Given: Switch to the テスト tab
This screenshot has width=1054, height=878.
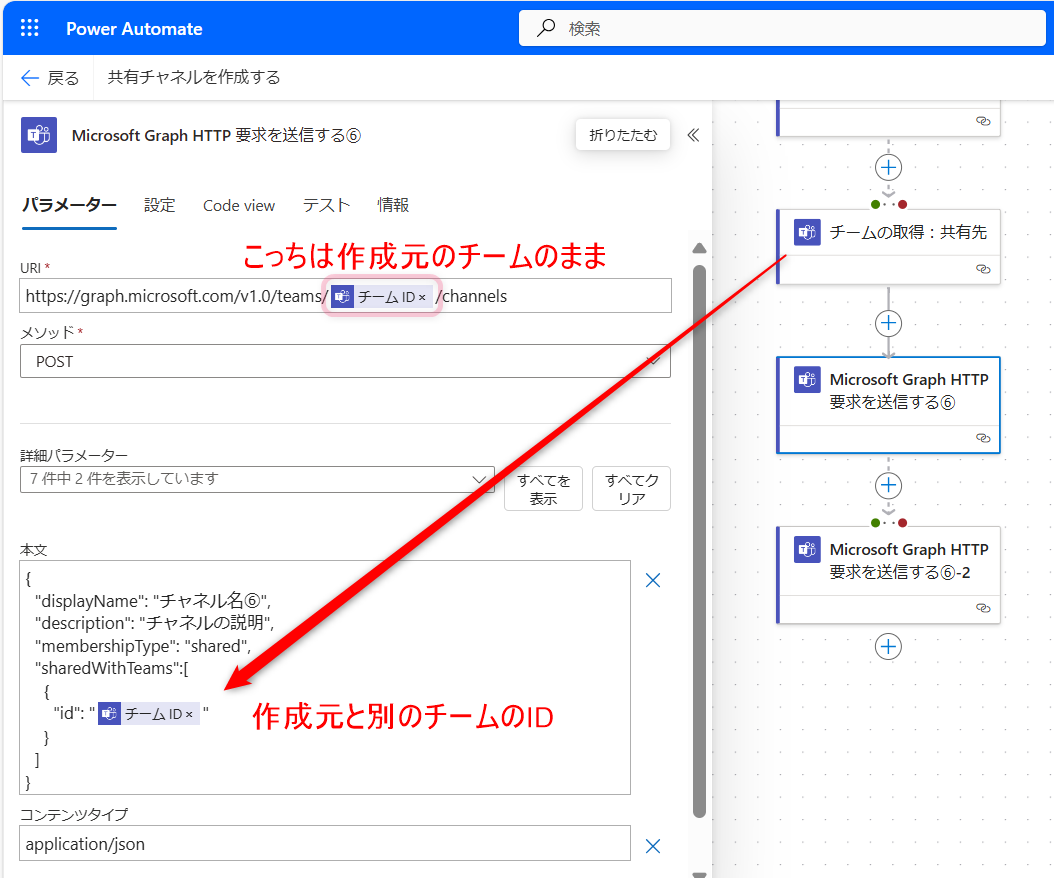Looking at the screenshot, I should click(326, 205).
